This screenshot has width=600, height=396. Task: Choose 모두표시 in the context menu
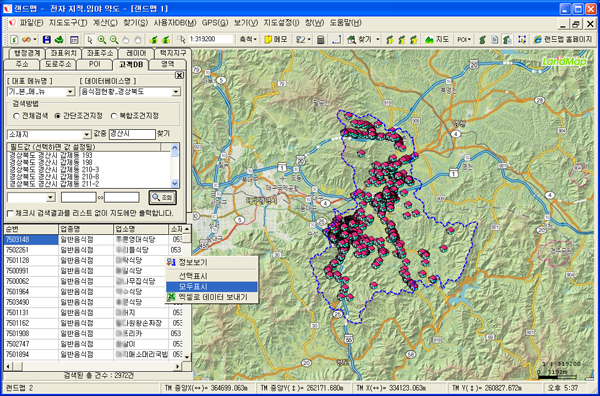pyautogui.click(x=212, y=287)
